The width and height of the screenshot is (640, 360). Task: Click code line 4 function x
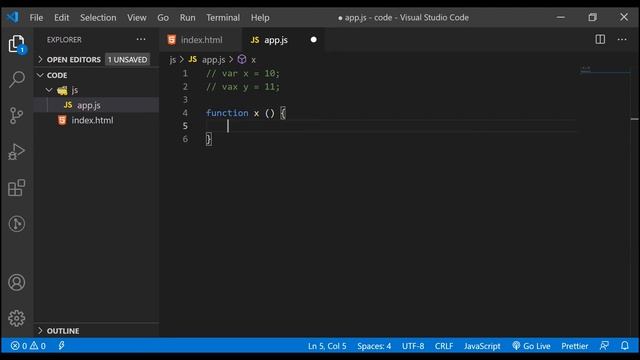point(246,113)
